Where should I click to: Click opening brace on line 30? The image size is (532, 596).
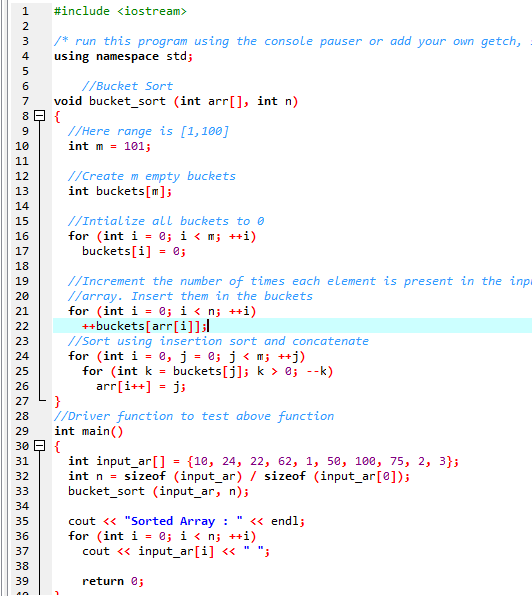click(57, 446)
